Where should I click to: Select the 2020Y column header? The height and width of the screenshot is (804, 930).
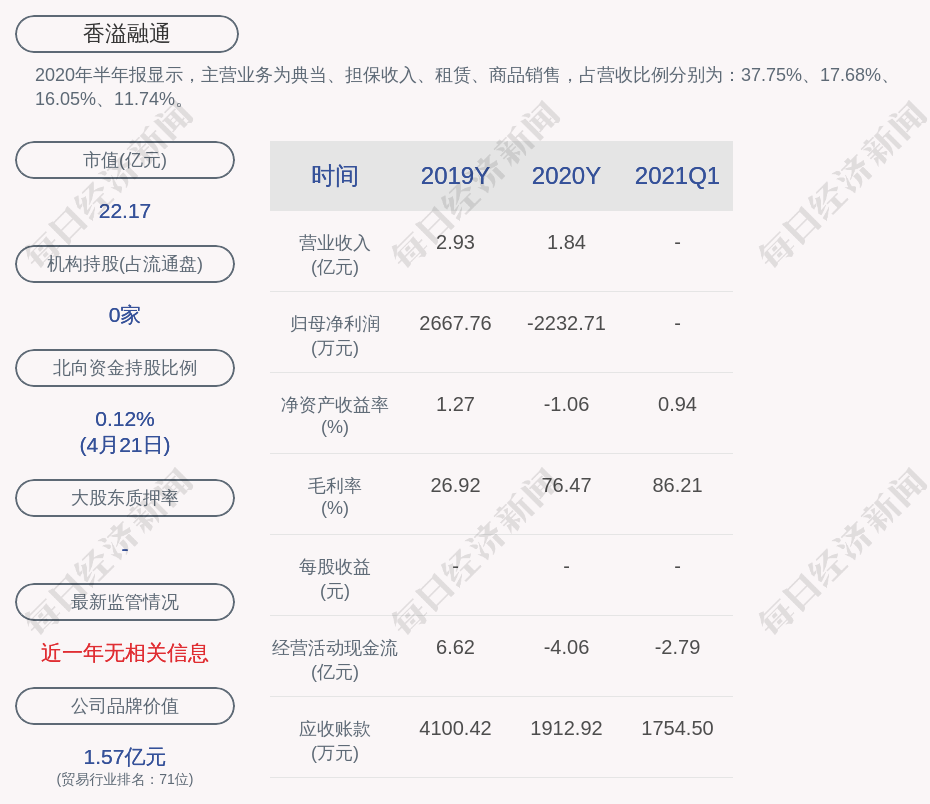tap(566, 176)
